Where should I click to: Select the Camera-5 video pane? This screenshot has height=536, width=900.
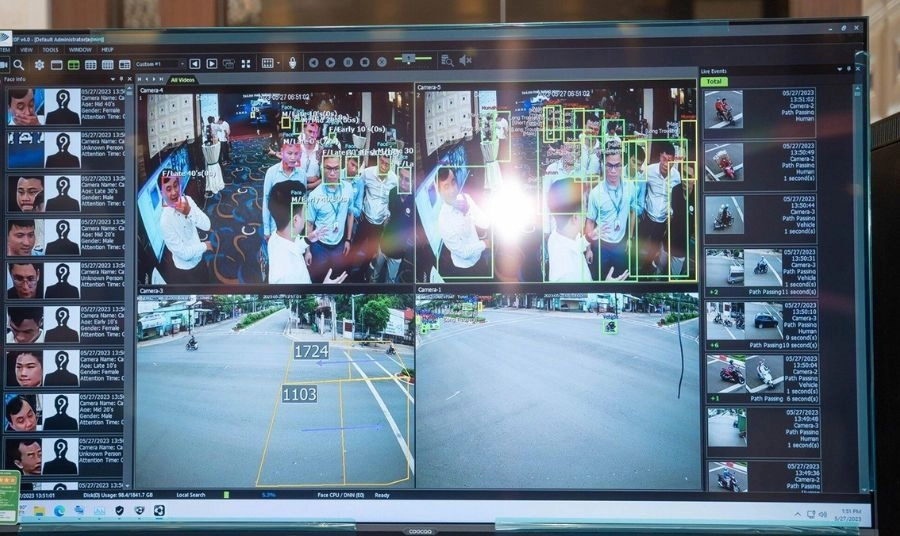(x=556, y=182)
